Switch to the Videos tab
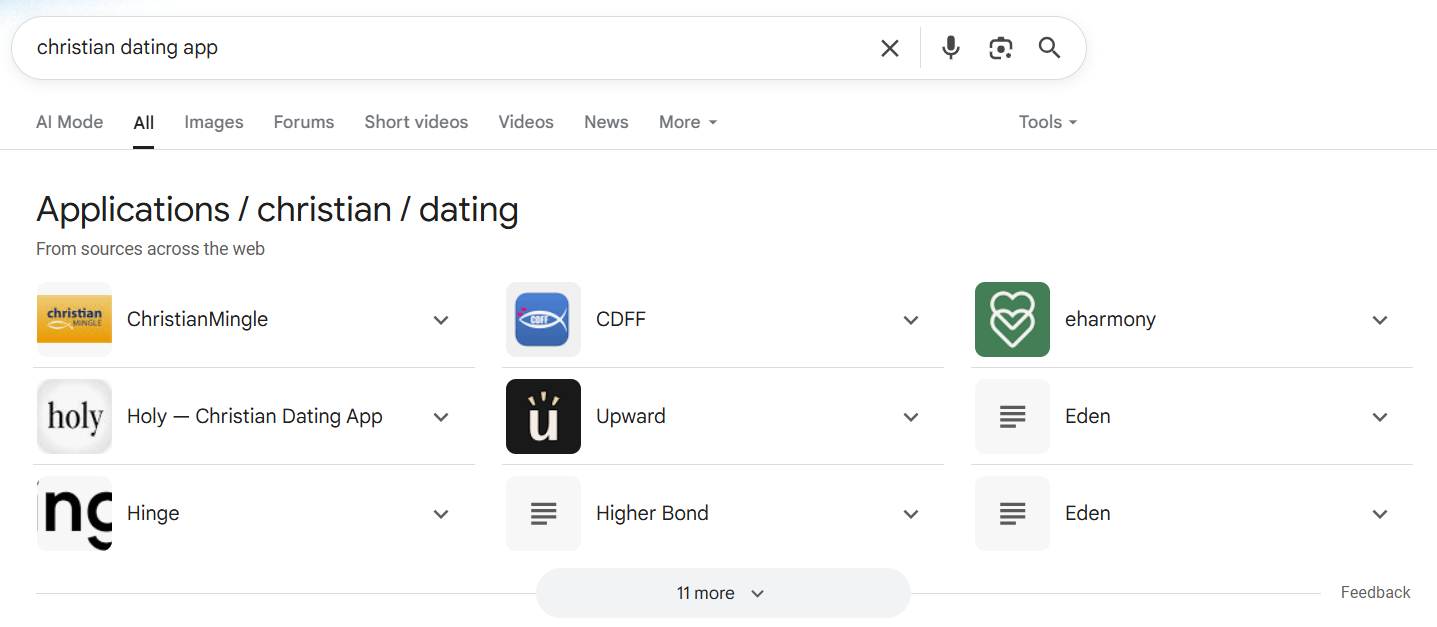Screen dimensions: 1437x627 coord(526,122)
